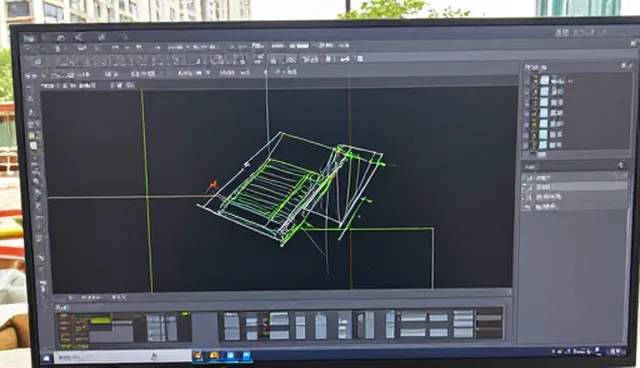Click the red marker on the canvas
The width and height of the screenshot is (640, 368).
(x=213, y=185)
